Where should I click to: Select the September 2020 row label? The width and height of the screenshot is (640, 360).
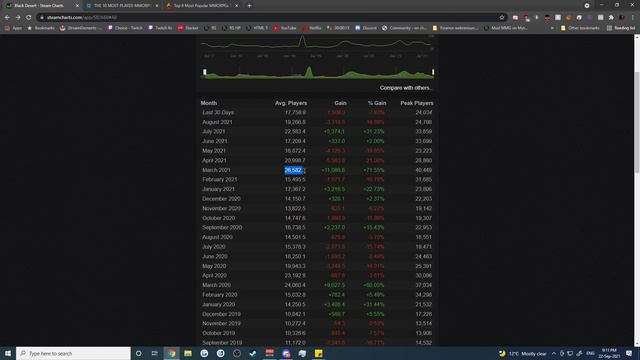click(222, 227)
